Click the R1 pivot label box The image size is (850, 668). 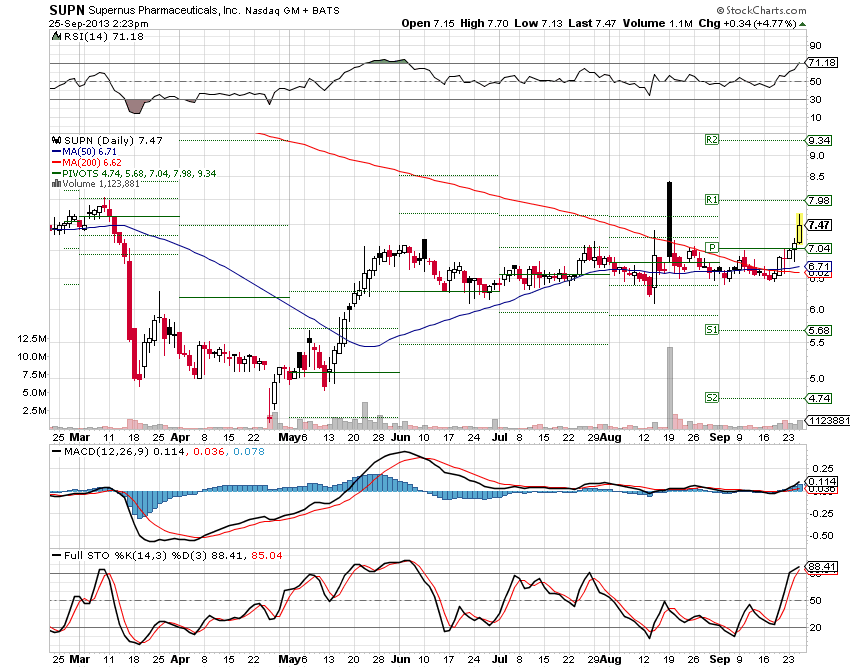(712, 200)
